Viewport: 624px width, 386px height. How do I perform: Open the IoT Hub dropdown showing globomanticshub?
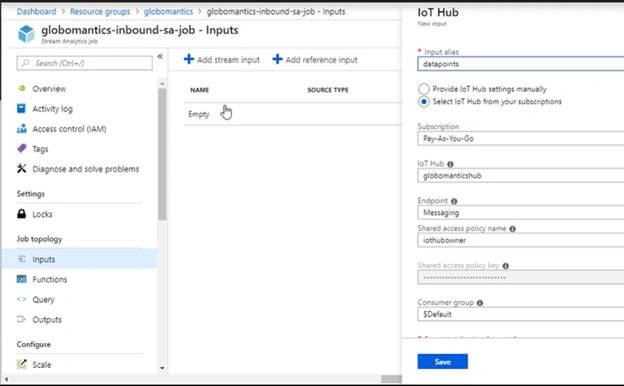click(x=521, y=175)
